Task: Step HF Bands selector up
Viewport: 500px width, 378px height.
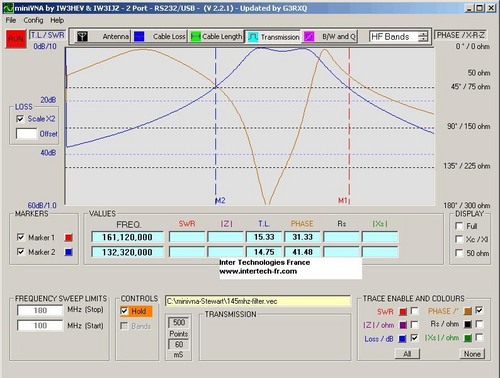Action: pyautogui.click(x=423, y=34)
